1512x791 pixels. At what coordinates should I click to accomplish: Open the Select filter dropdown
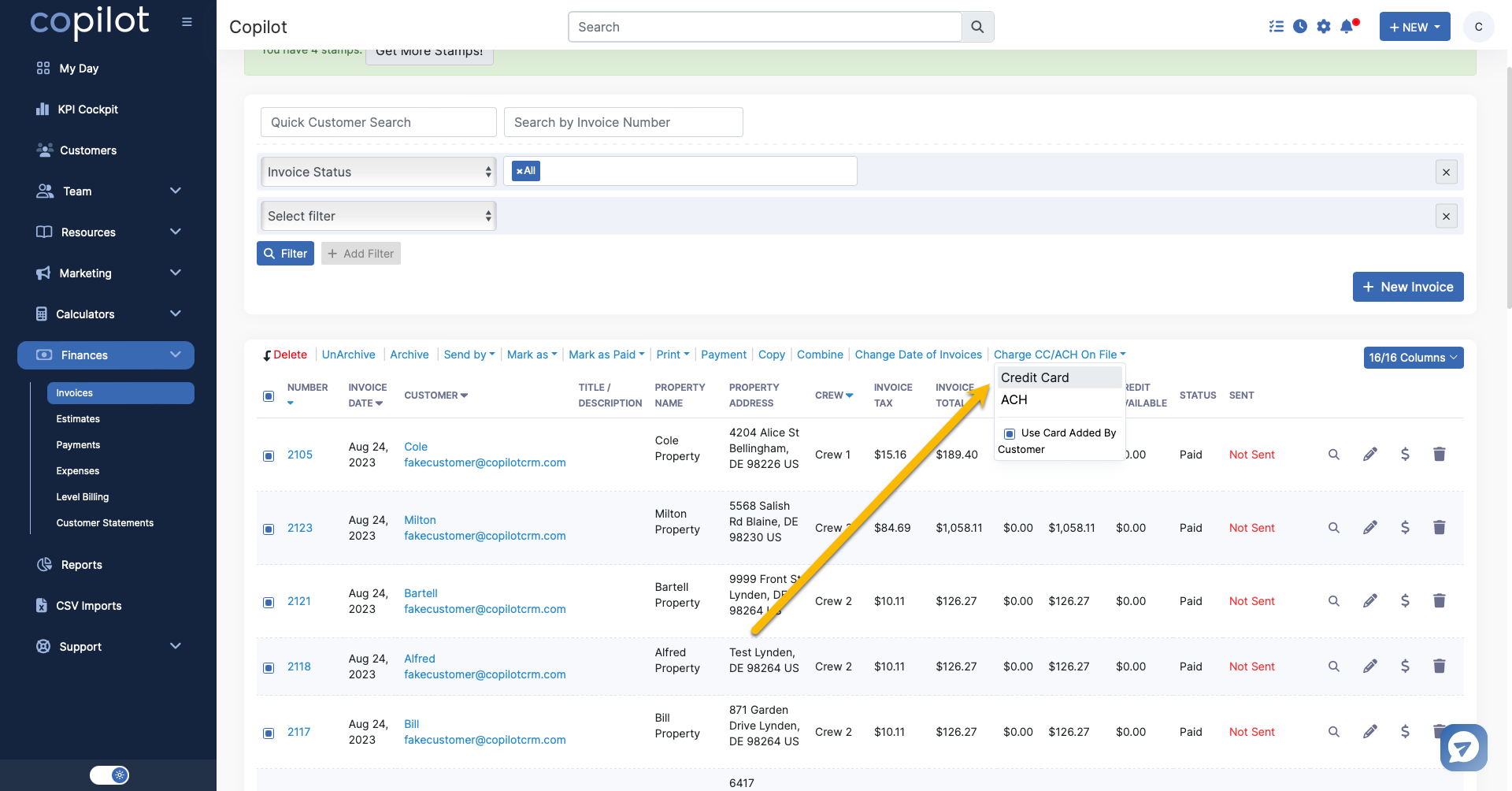pos(378,216)
